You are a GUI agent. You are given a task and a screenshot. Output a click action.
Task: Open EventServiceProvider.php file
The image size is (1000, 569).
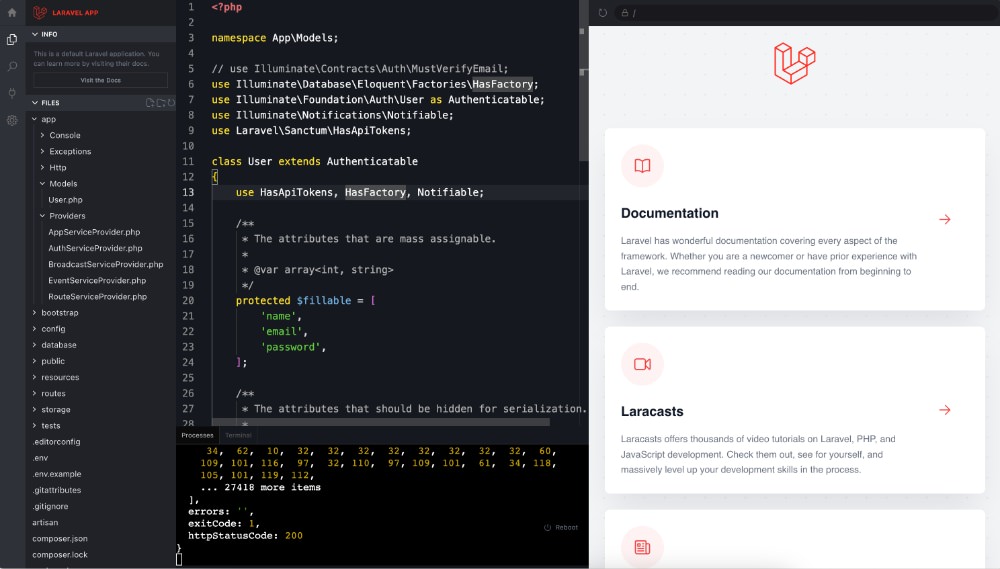(x=97, y=281)
